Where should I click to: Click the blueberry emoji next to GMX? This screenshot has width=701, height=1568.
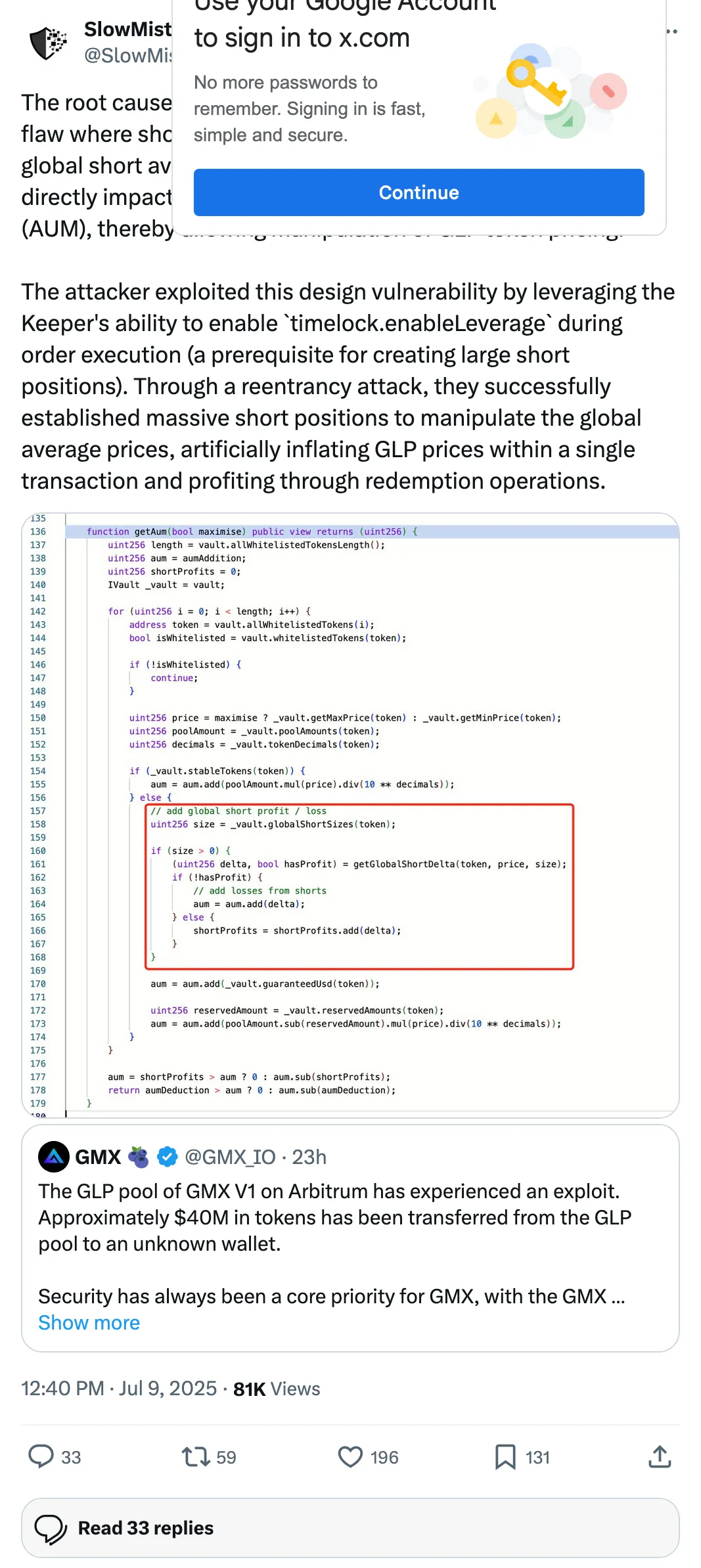tap(139, 1157)
